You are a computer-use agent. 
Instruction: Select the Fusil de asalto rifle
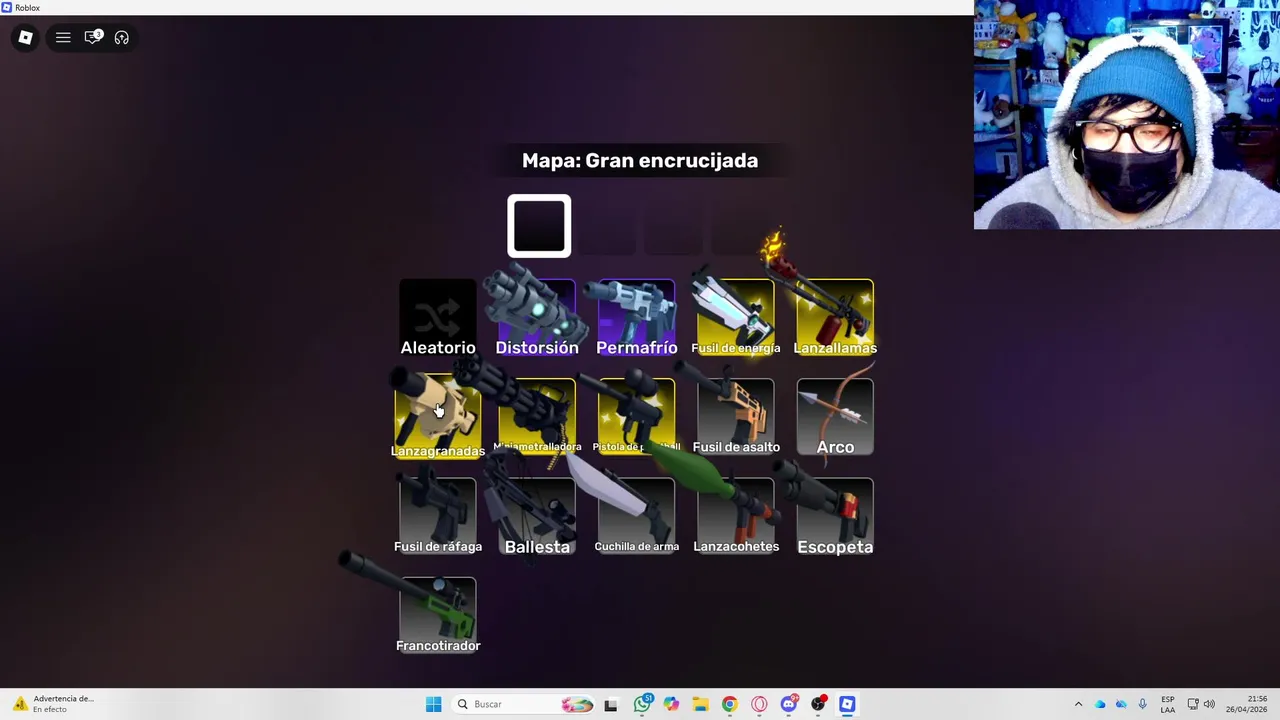[x=736, y=417]
